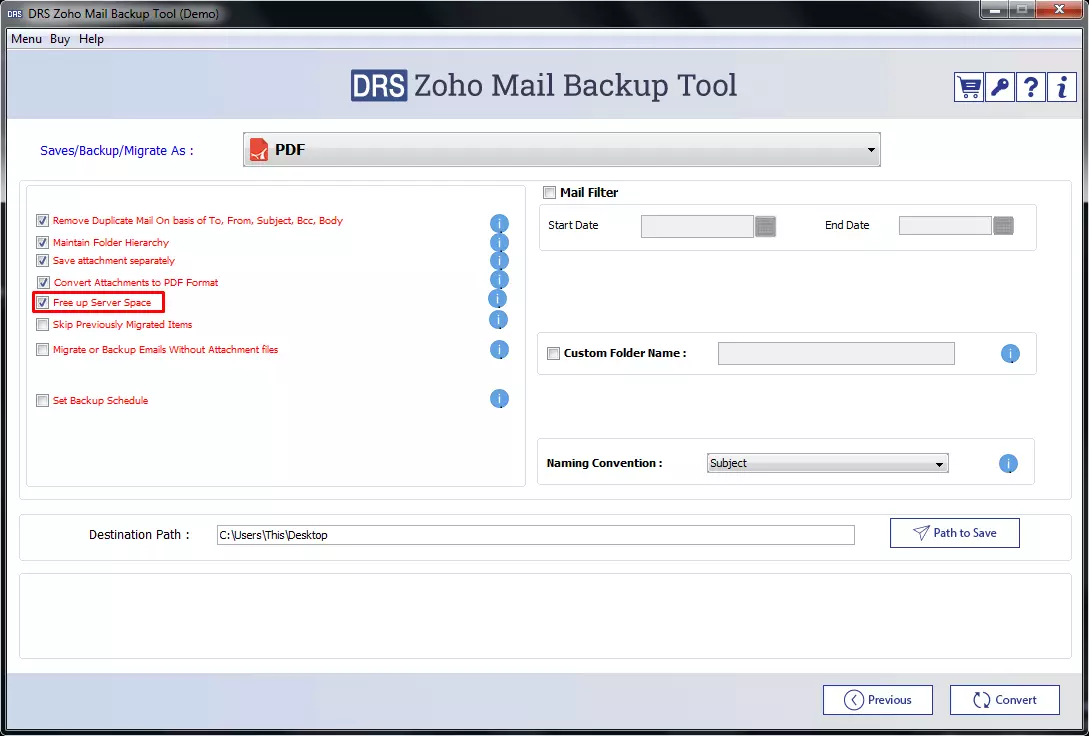Click the about info icon in header
Image resolution: width=1089 pixels, height=736 pixels.
click(x=1061, y=87)
